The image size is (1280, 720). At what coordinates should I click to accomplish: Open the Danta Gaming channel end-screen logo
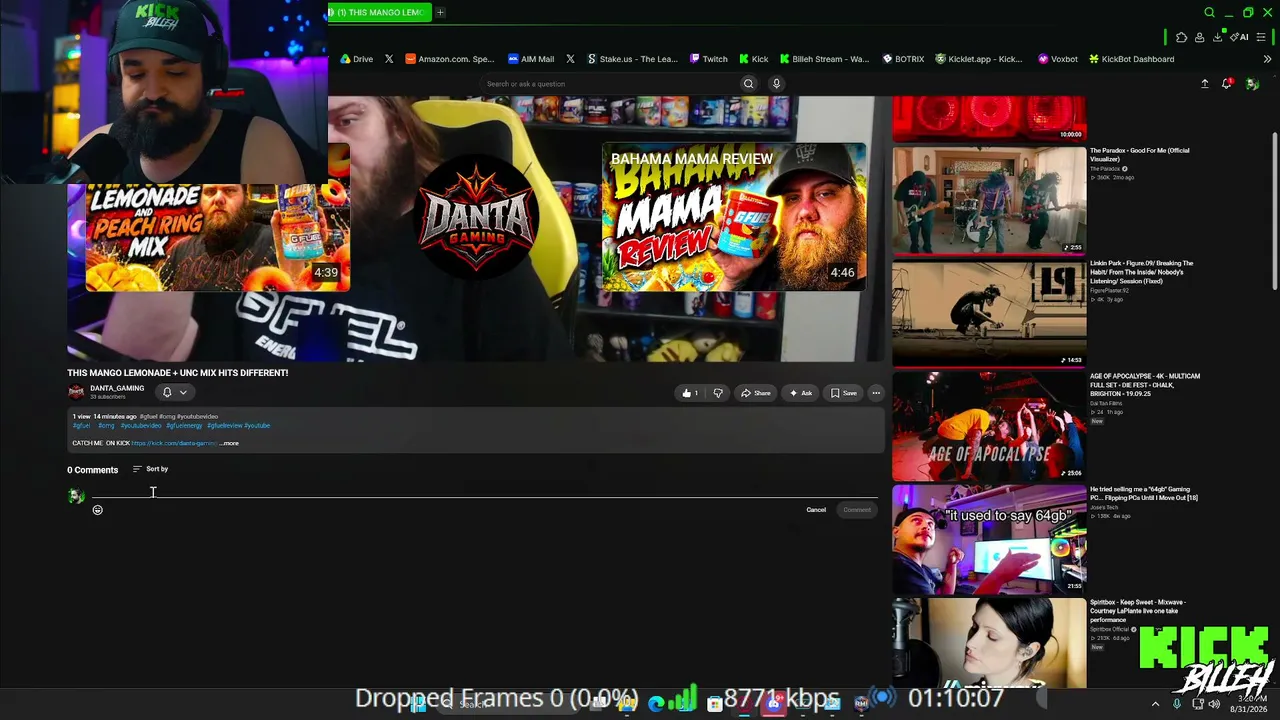(478, 216)
